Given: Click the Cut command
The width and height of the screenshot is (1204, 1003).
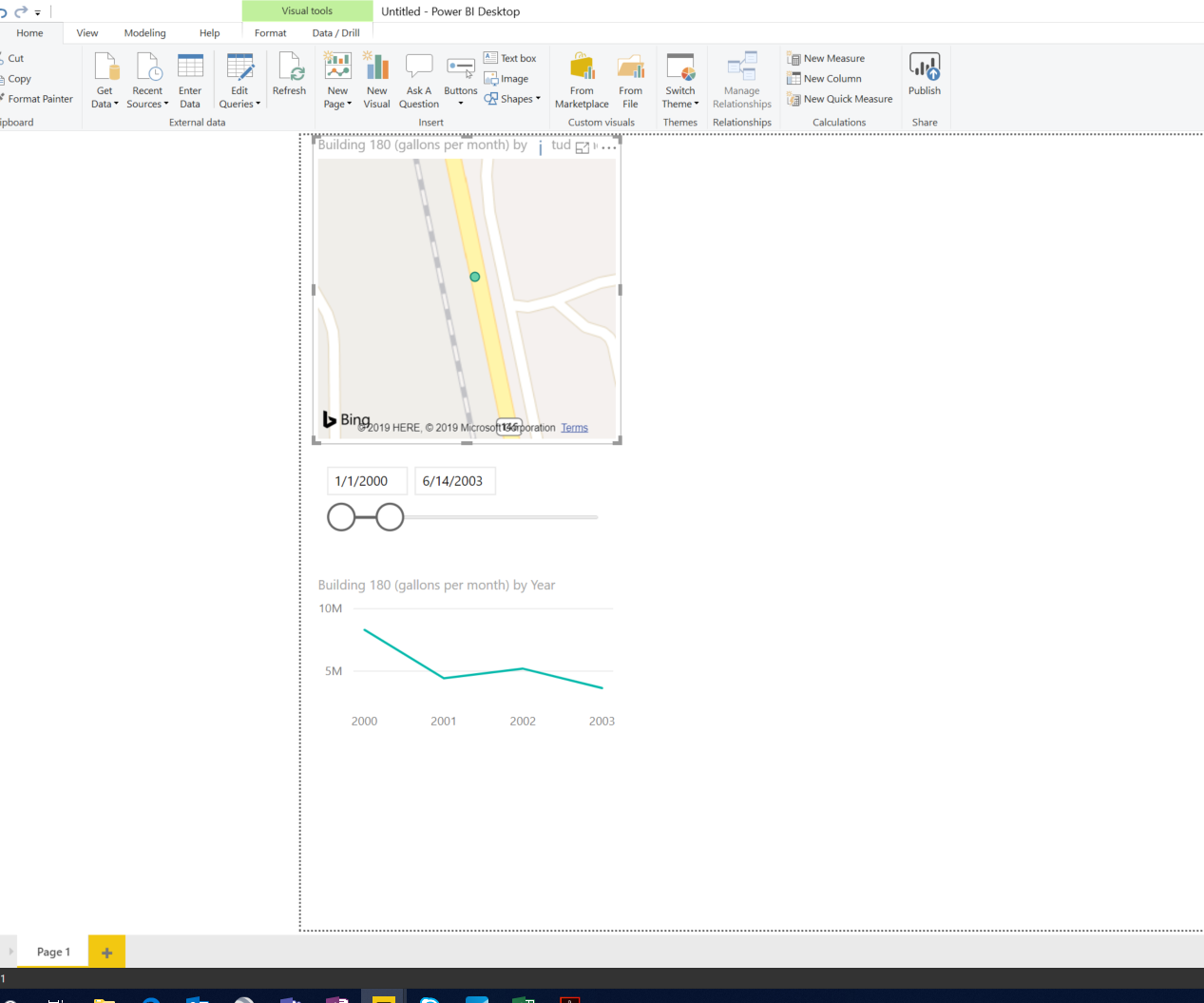Looking at the screenshot, I should click(12, 58).
